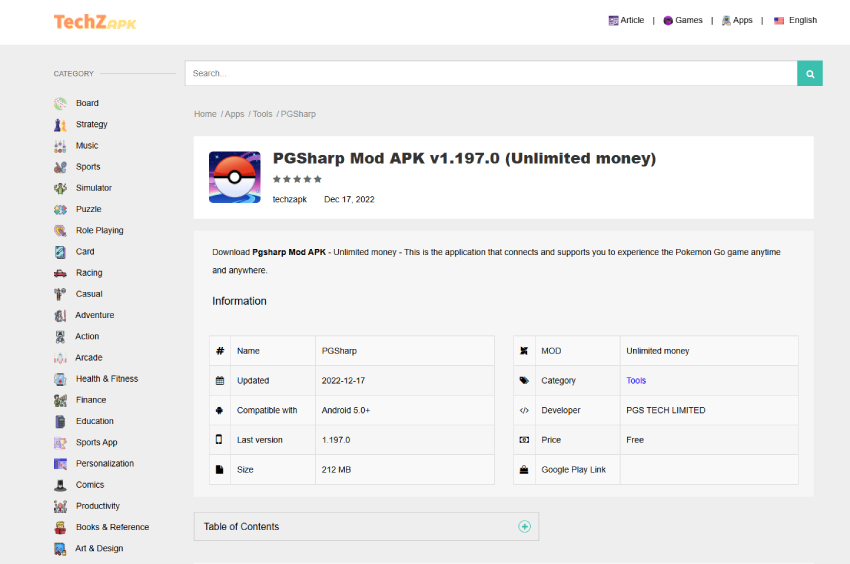Screen dimensions: 850x564
Task: Rate the app using five stars
Action: pos(297,179)
